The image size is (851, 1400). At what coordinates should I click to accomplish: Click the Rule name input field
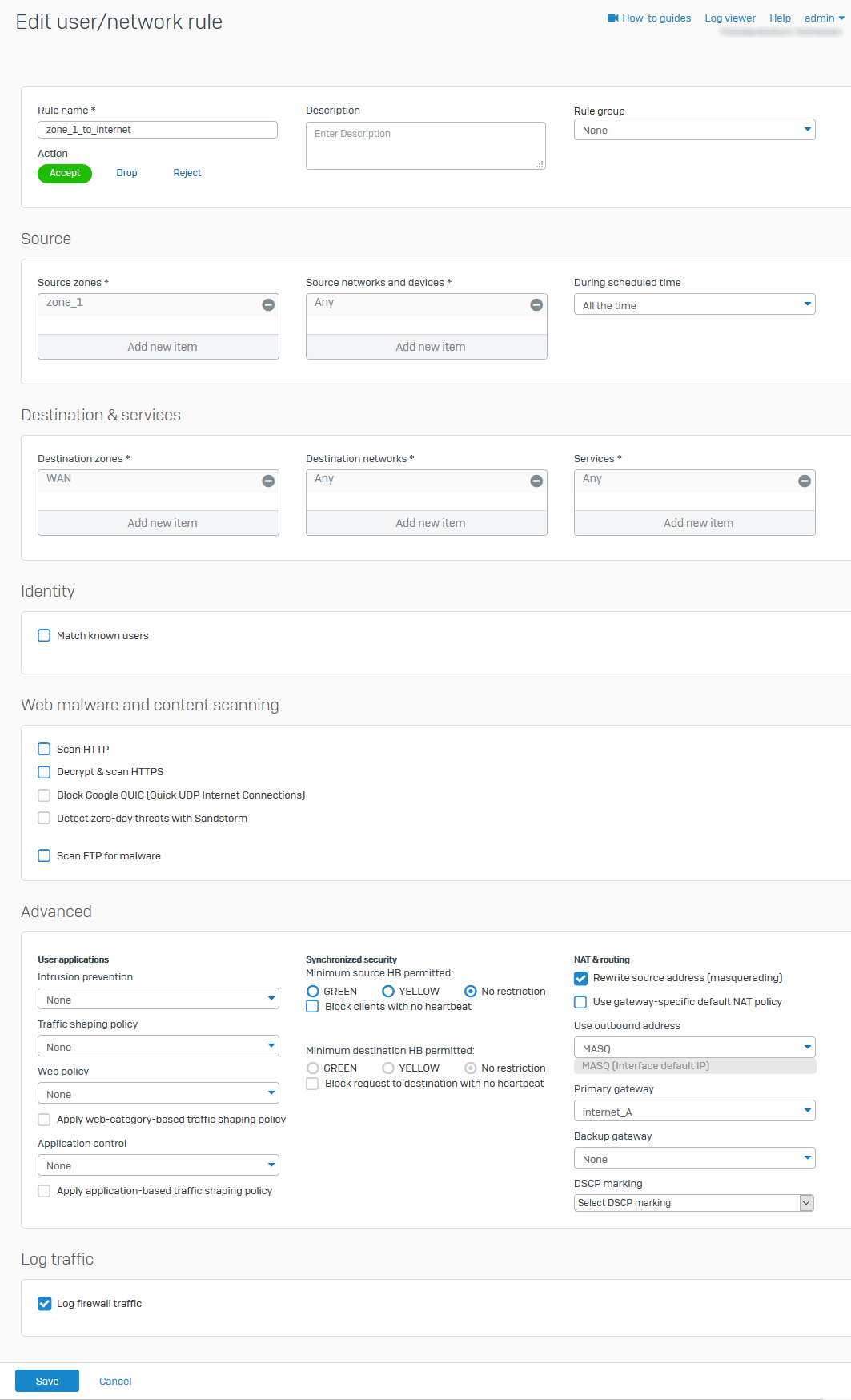click(x=158, y=130)
